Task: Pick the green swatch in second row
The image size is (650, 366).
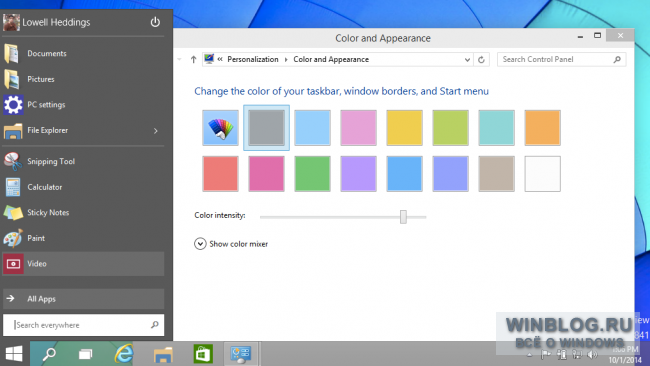Action: click(x=312, y=174)
